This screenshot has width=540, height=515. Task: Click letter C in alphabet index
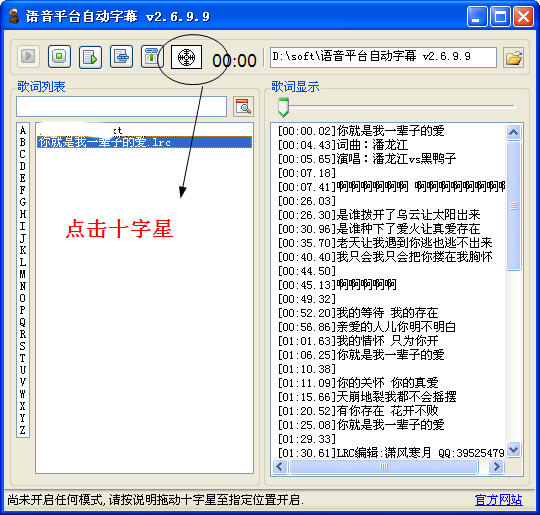pyautogui.click(x=23, y=154)
